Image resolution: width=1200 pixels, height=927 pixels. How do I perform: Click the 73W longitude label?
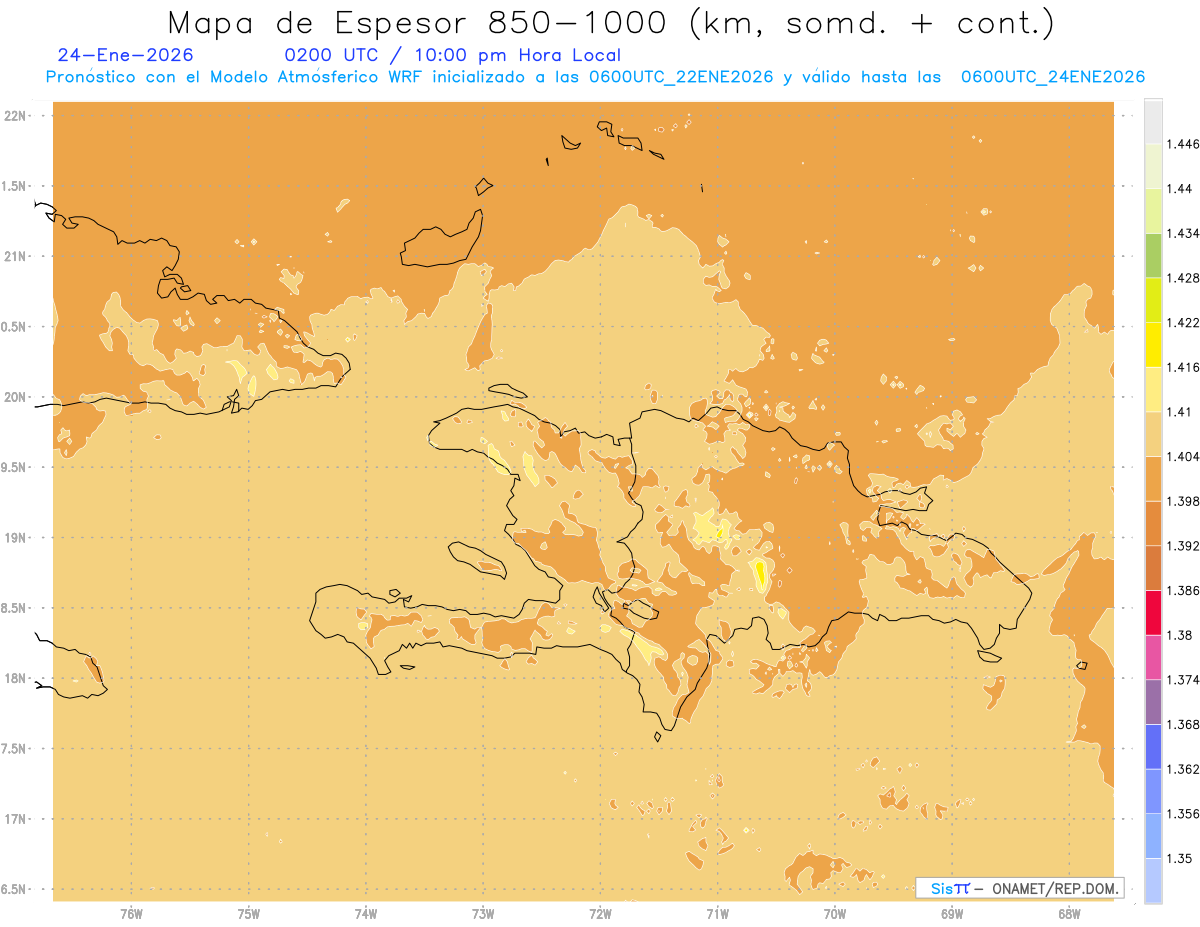point(483,913)
